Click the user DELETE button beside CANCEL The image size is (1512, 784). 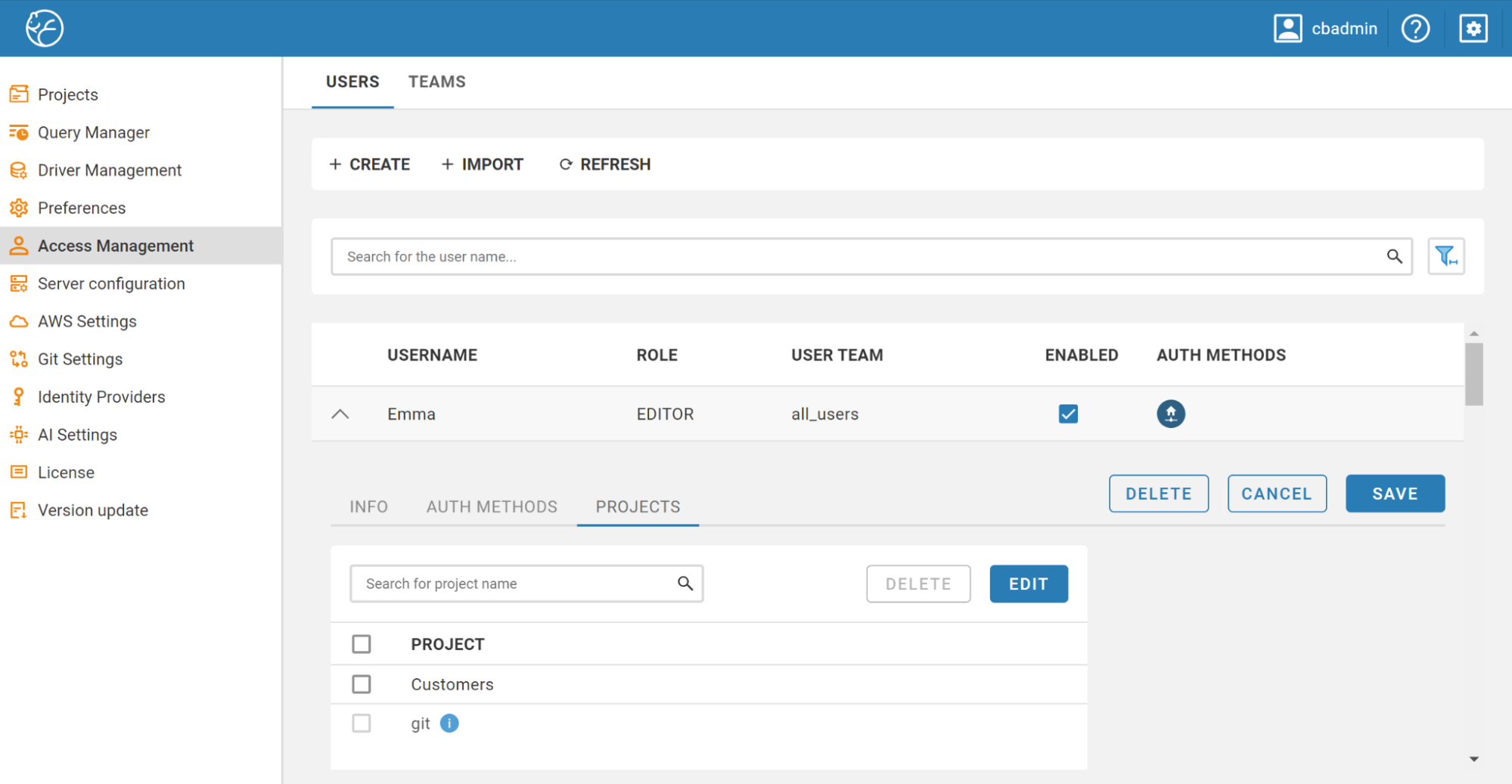click(x=1159, y=494)
